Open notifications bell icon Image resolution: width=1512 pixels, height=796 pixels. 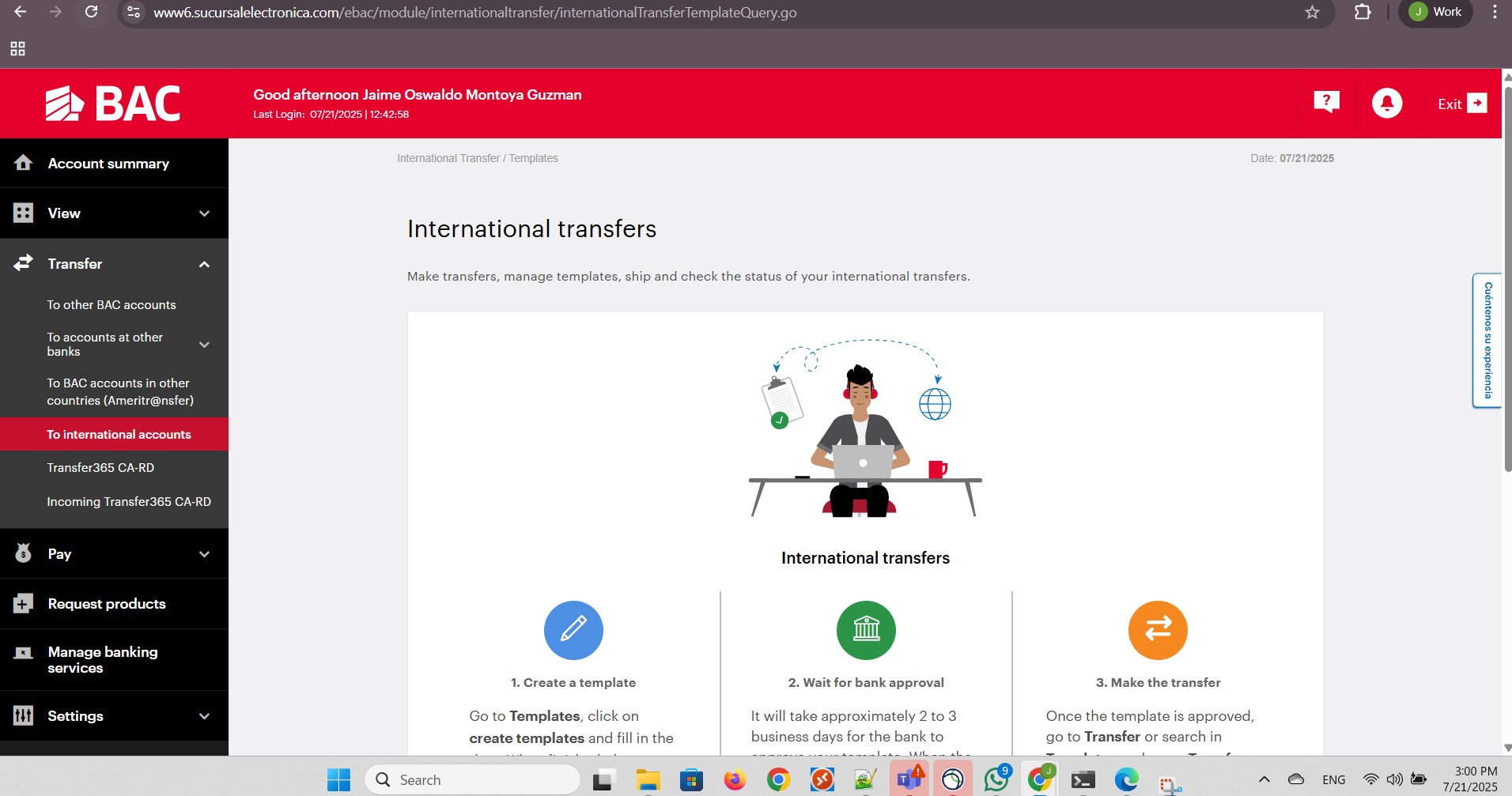pyautogui.click(x=1387, y=104)
